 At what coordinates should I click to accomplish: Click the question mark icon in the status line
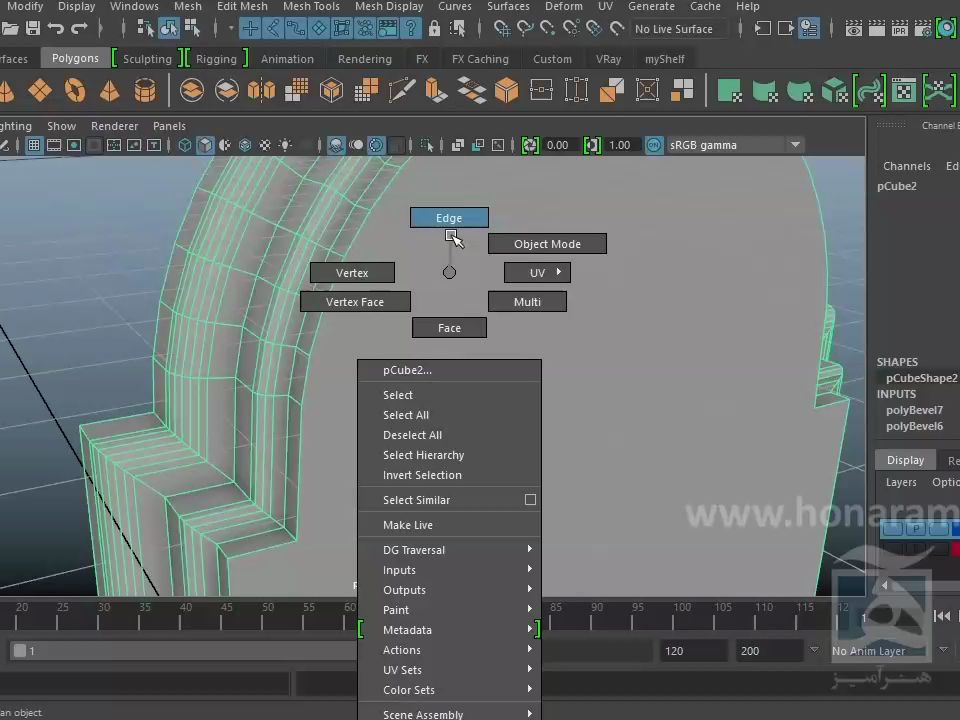[411, 28]
